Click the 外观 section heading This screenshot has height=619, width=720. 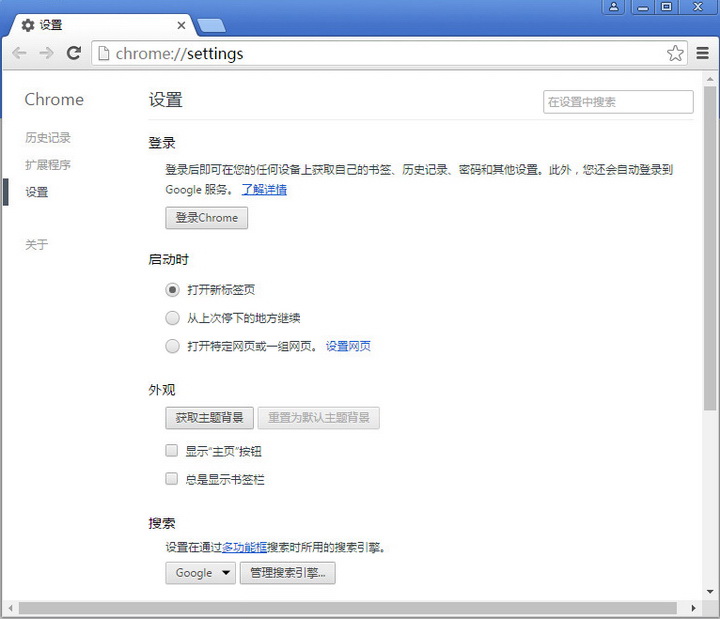click(x=162, y=390)
